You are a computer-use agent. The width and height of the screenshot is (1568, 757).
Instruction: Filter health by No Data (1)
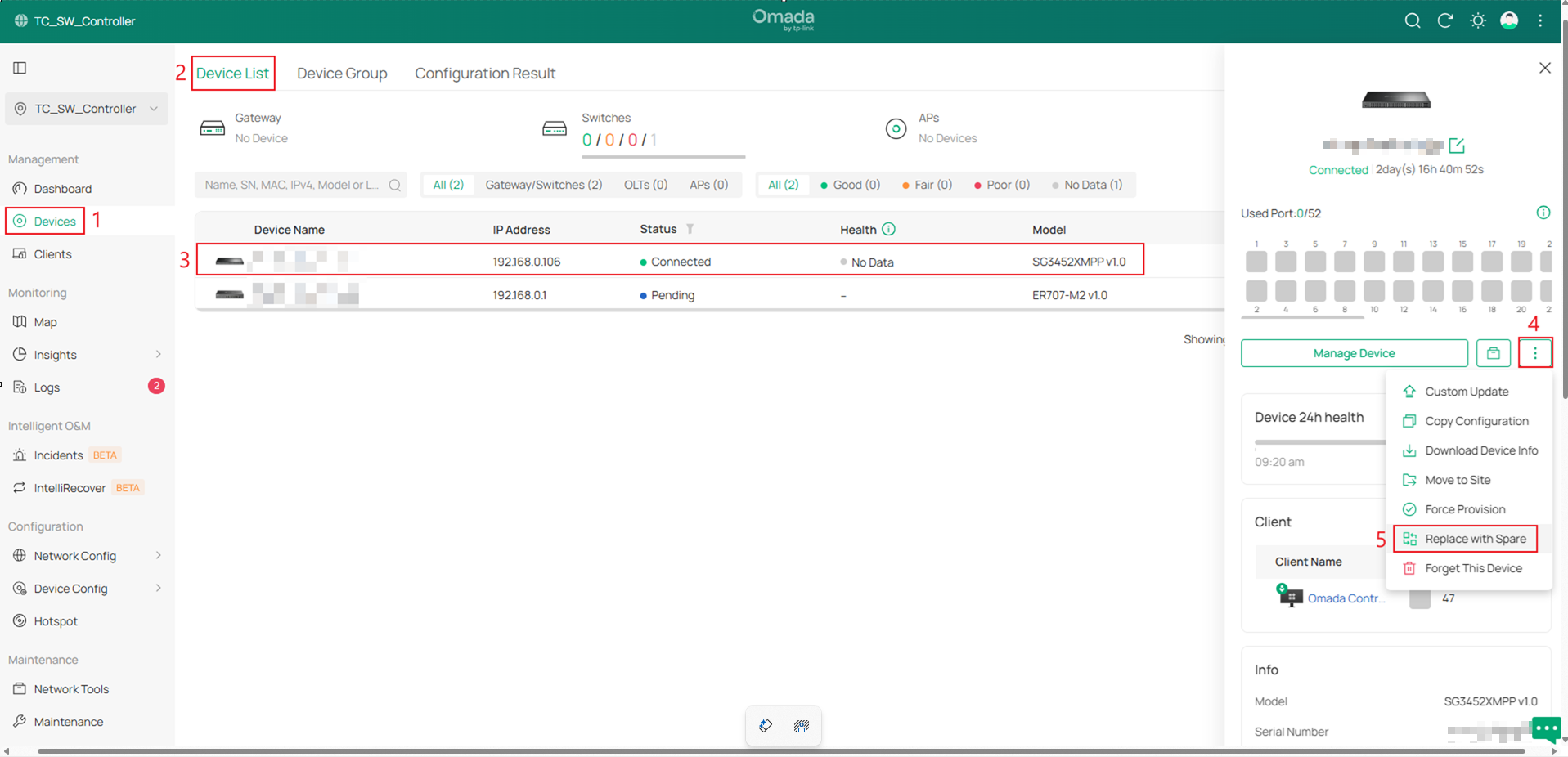coord(1087,185)
